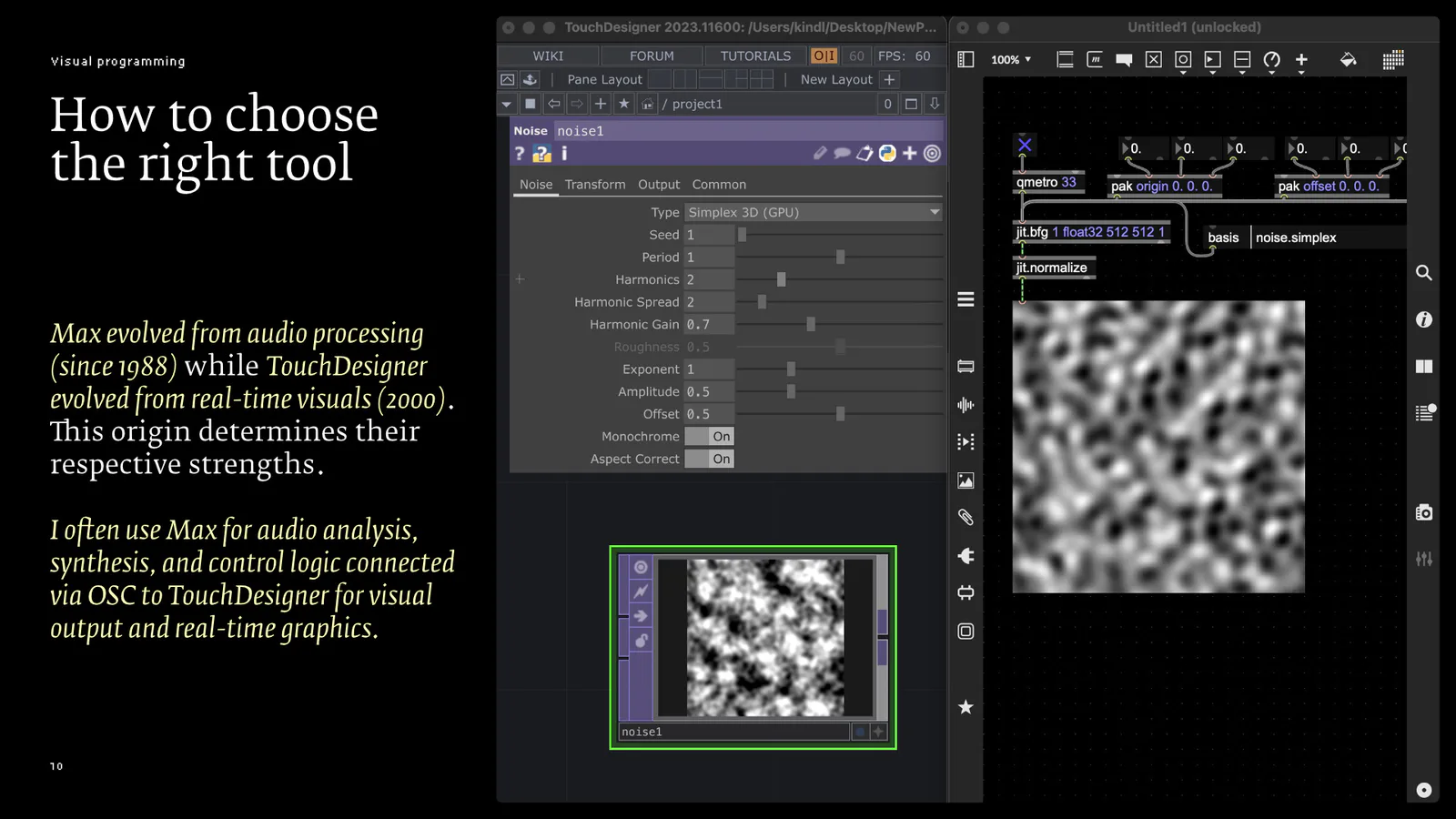
Task: Click the bookmark star in TouchDesigner path bar
Action: point(623,104)
